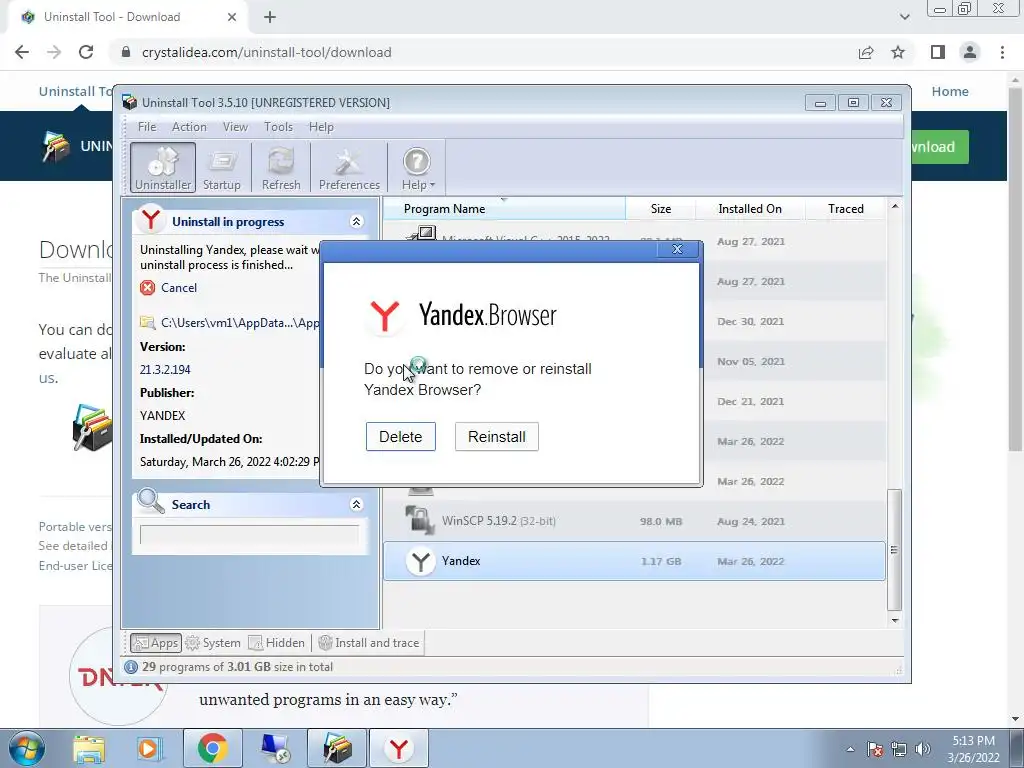This screenshot has width=1024, height=768.
Task: Reload the Chrome page
Action: (x=86, y=52)
